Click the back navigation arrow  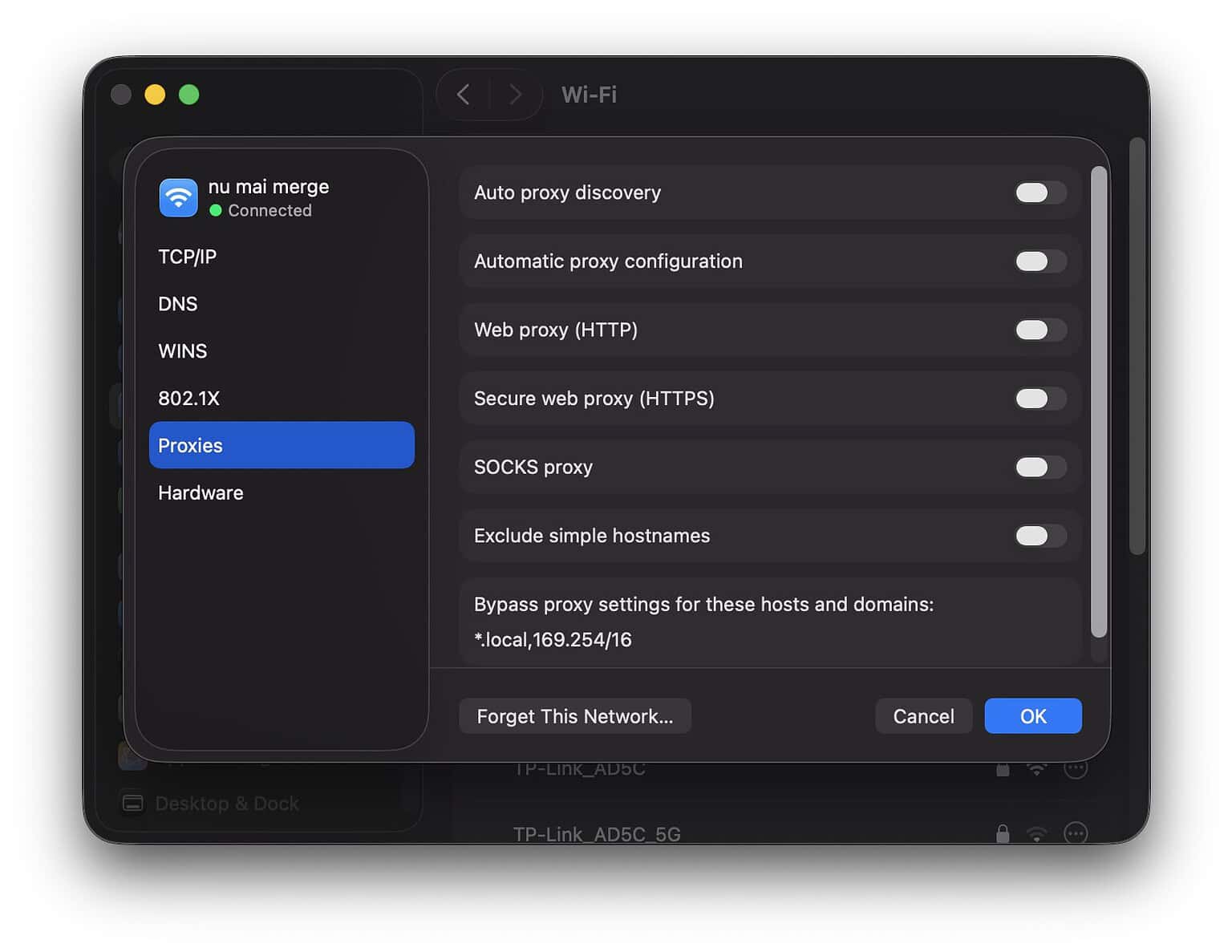click(x=463, y=94)
